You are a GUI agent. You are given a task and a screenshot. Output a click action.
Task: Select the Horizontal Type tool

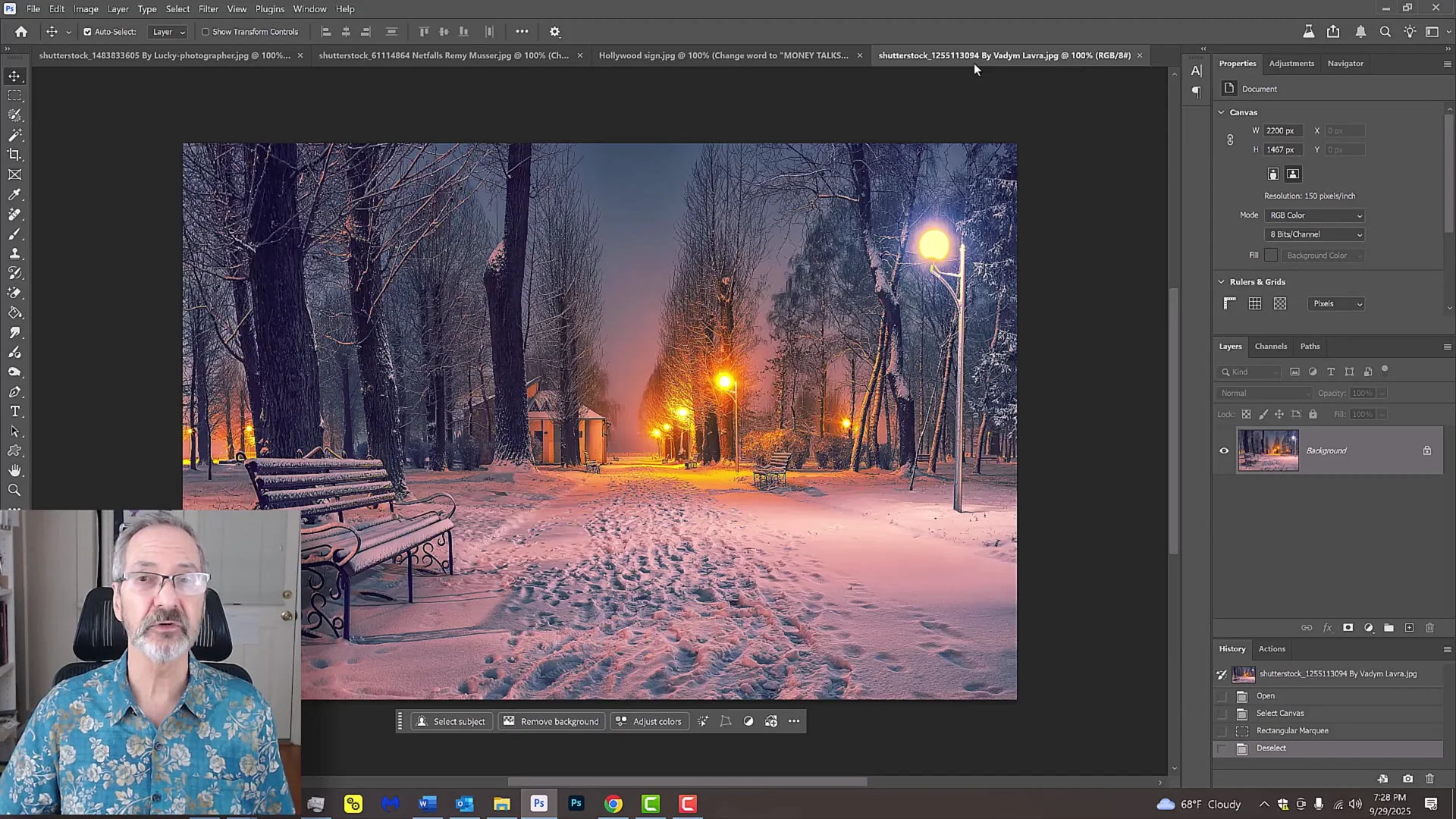[15, 412]
